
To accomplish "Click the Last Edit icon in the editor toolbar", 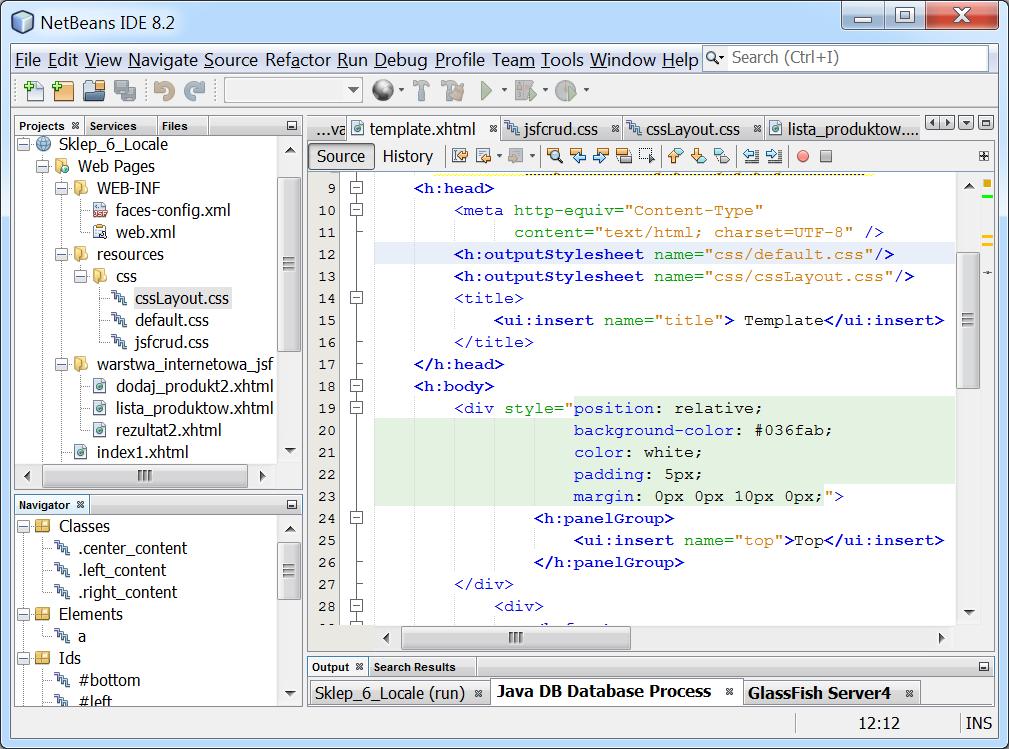I will (x=459, y=156).
